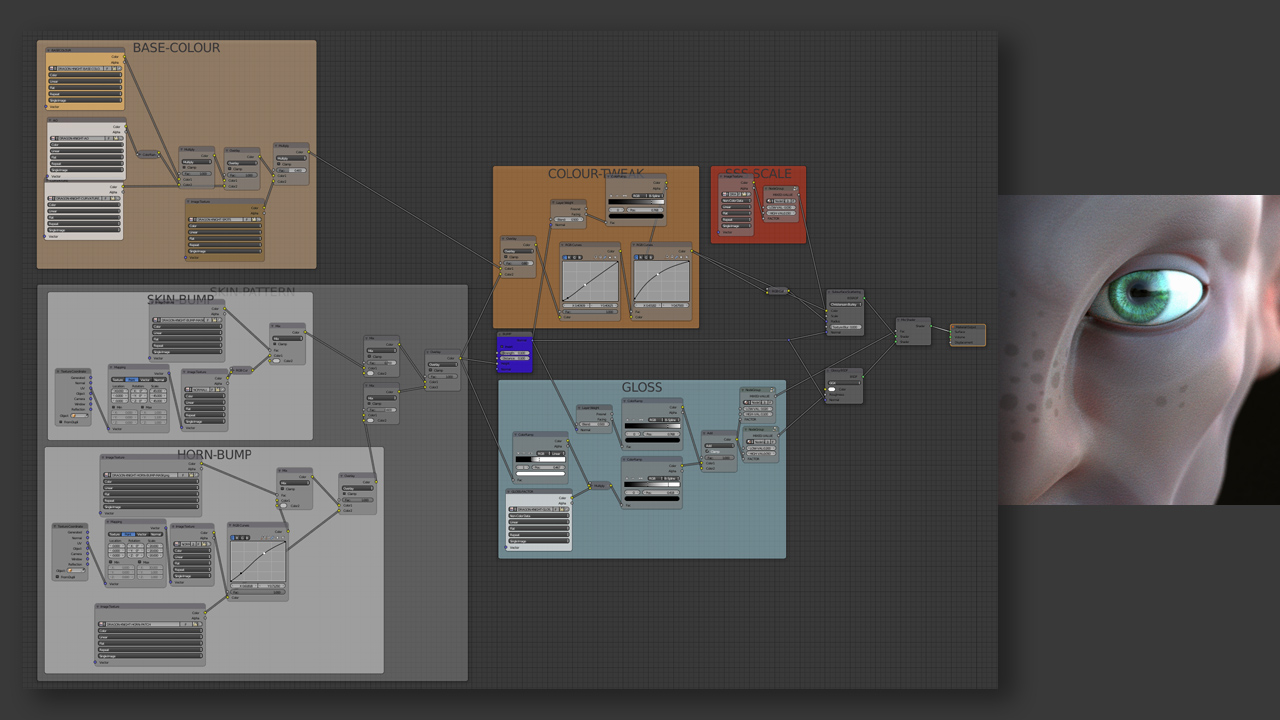Toggle From Dupli in HORN-BUMP Texture Coordinate
Screen dimensions: 1280x720
(x=58, y=577)
